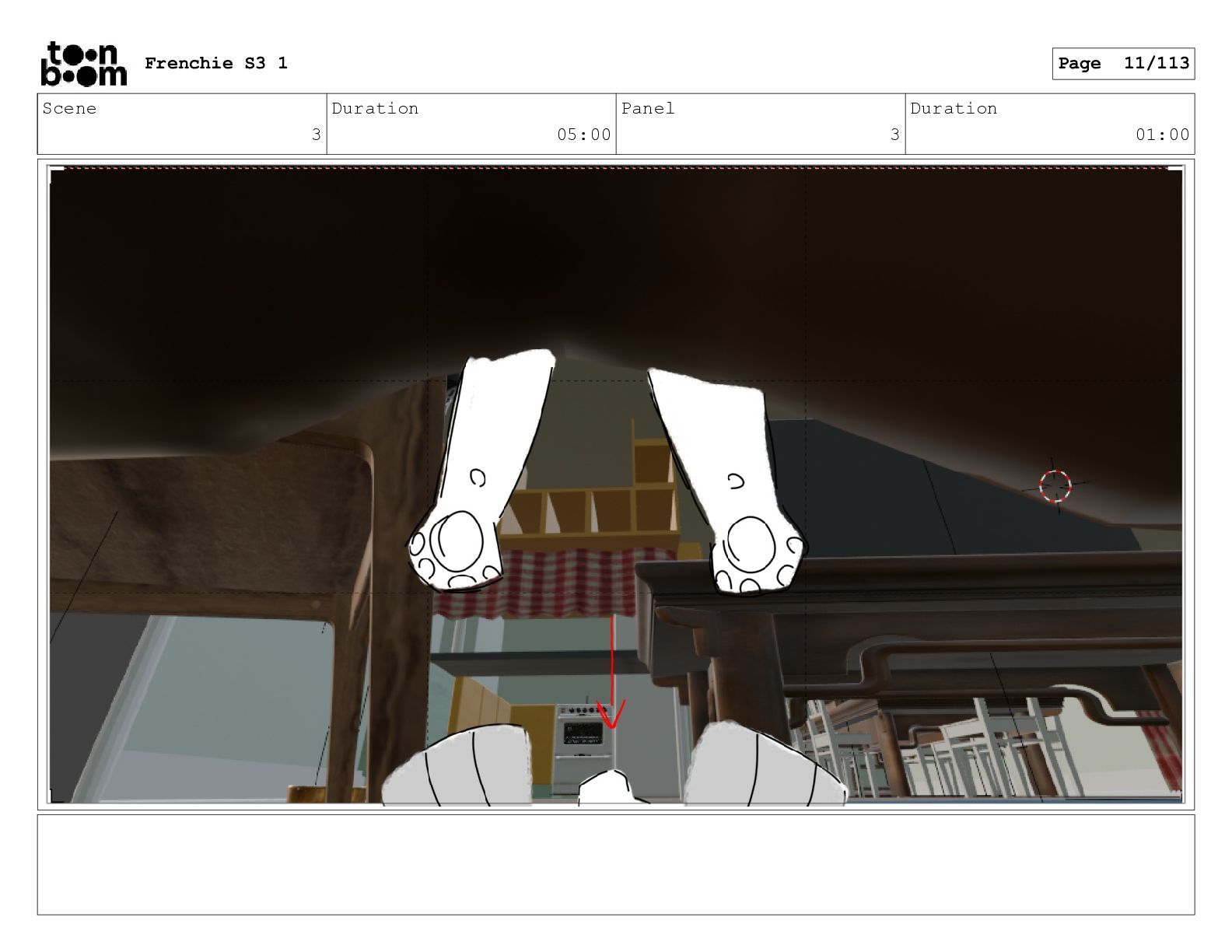Click the 'Scene' header label
The height and width of the screenshot is (952, 1232).
69,108
